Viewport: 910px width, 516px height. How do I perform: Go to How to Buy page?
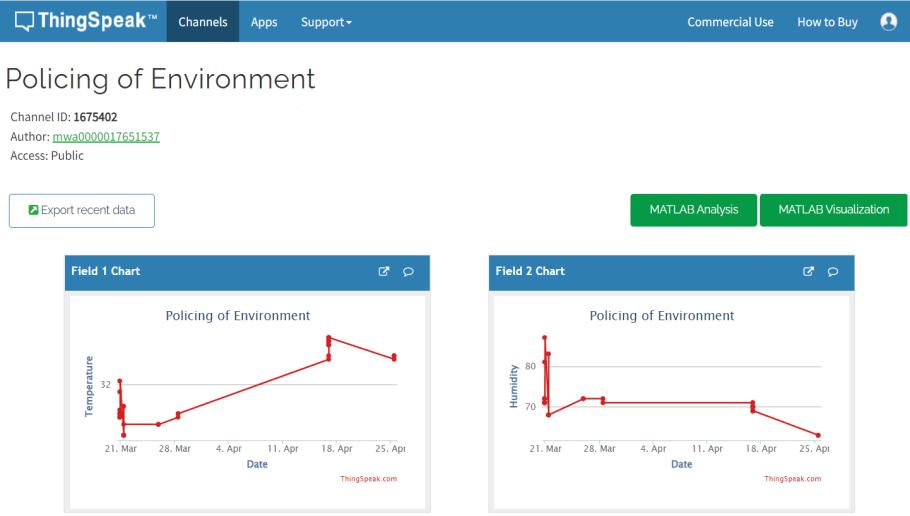[827, 22]
